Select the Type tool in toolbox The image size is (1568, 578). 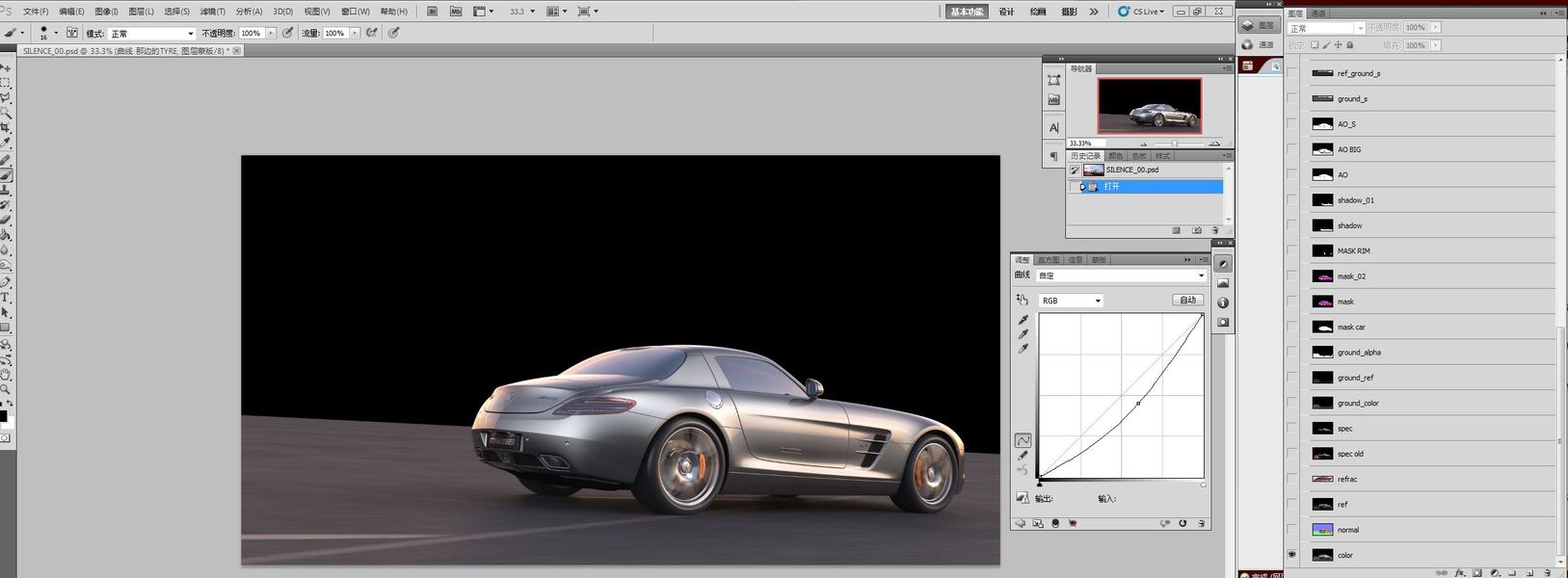[x=6, y=298]
